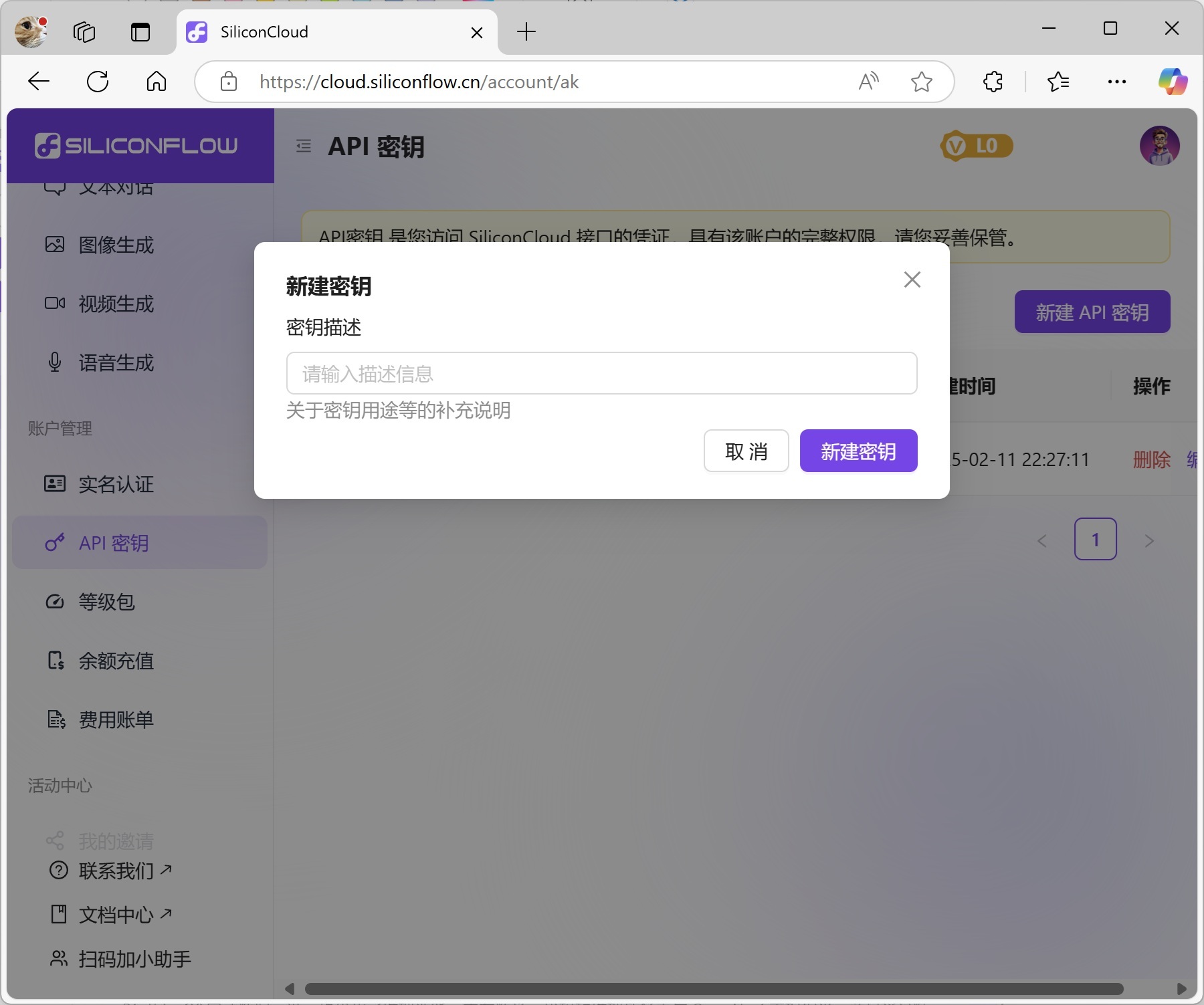Click the 新建 API 密钥 button
The height and width of the screenshot is (1005, 1204).
click(x=1092, y=312)
